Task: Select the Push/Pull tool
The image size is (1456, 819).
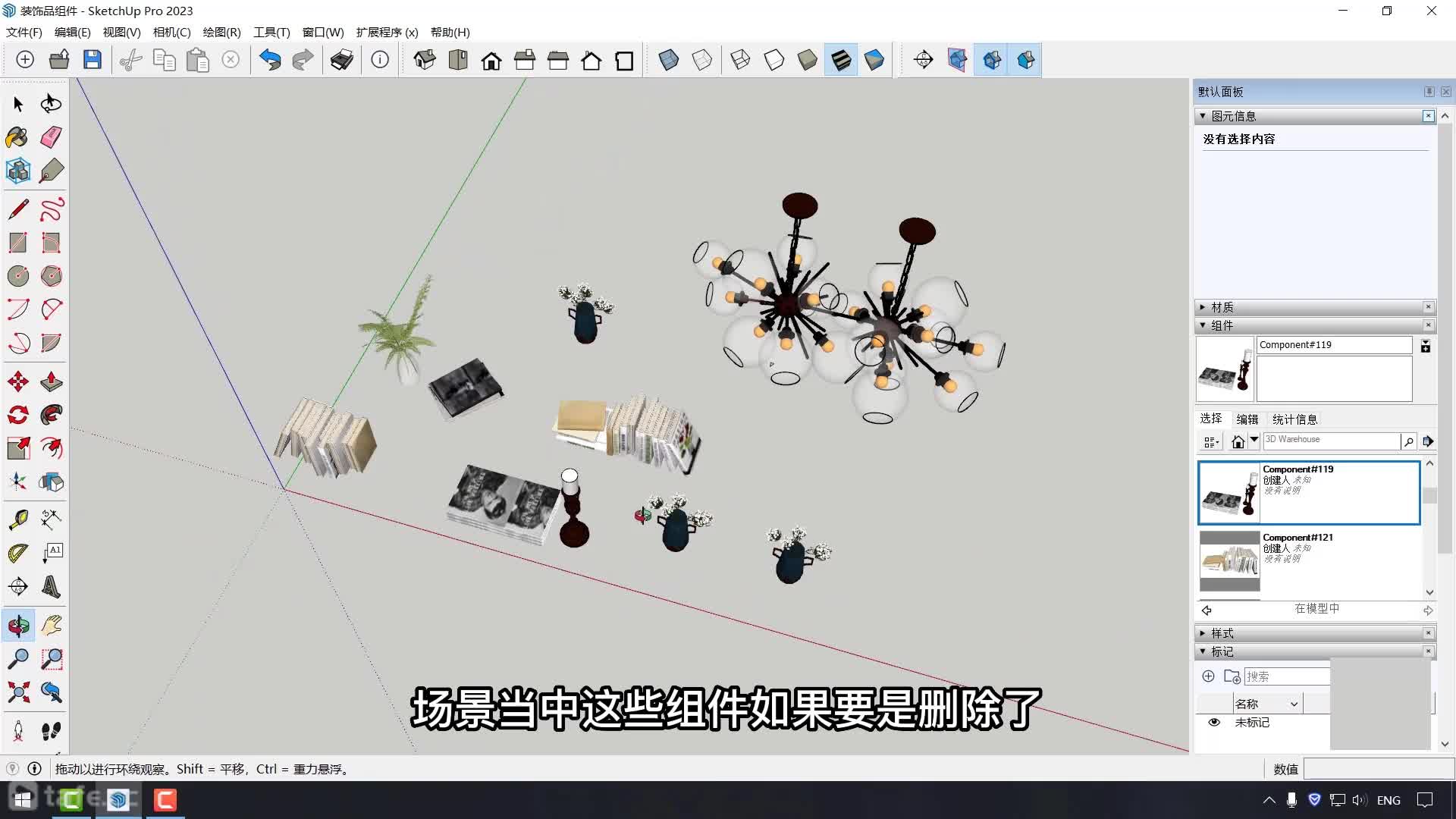Action: click(x=52, y=381)
